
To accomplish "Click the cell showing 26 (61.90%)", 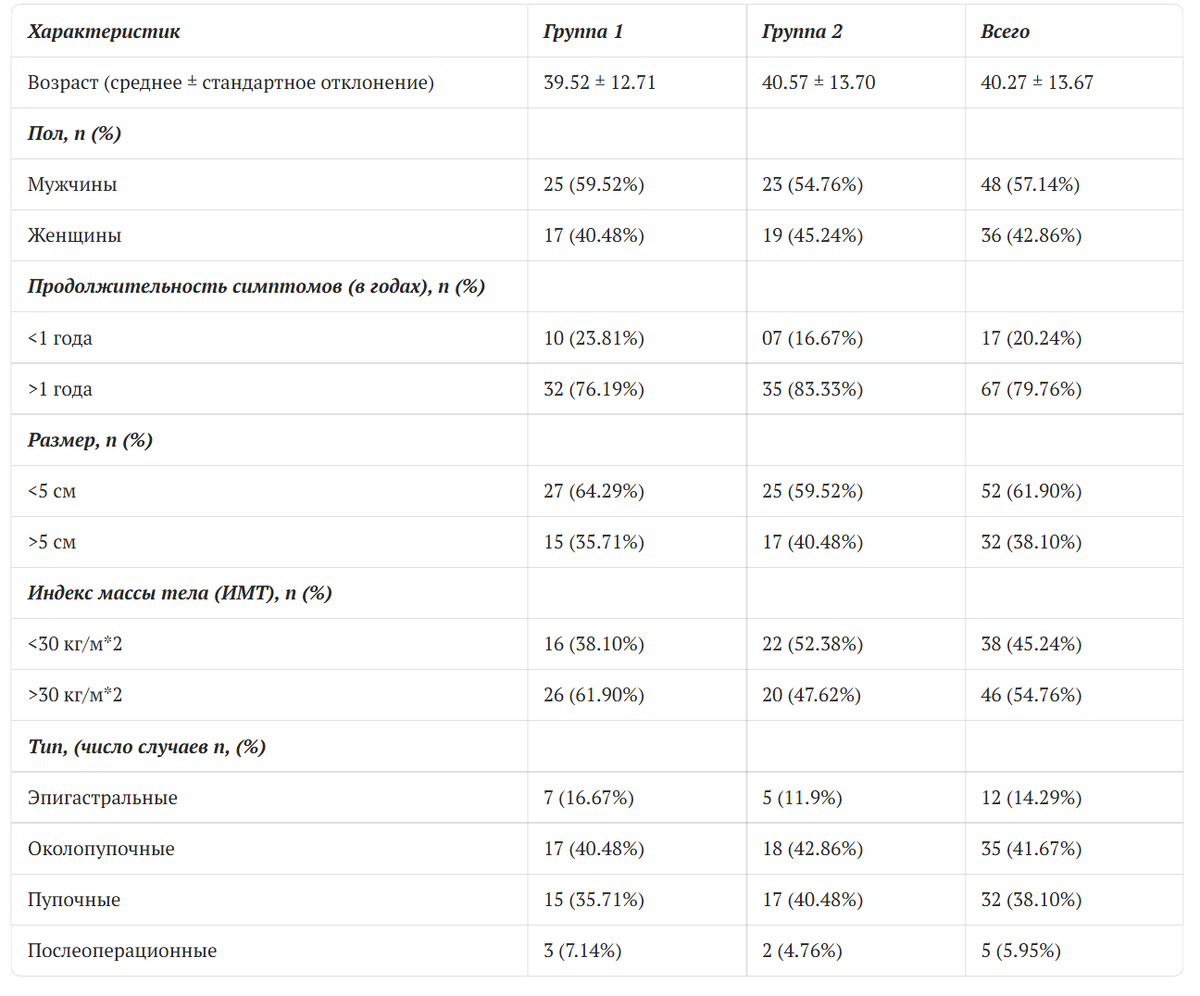I will tap(593, 695).
